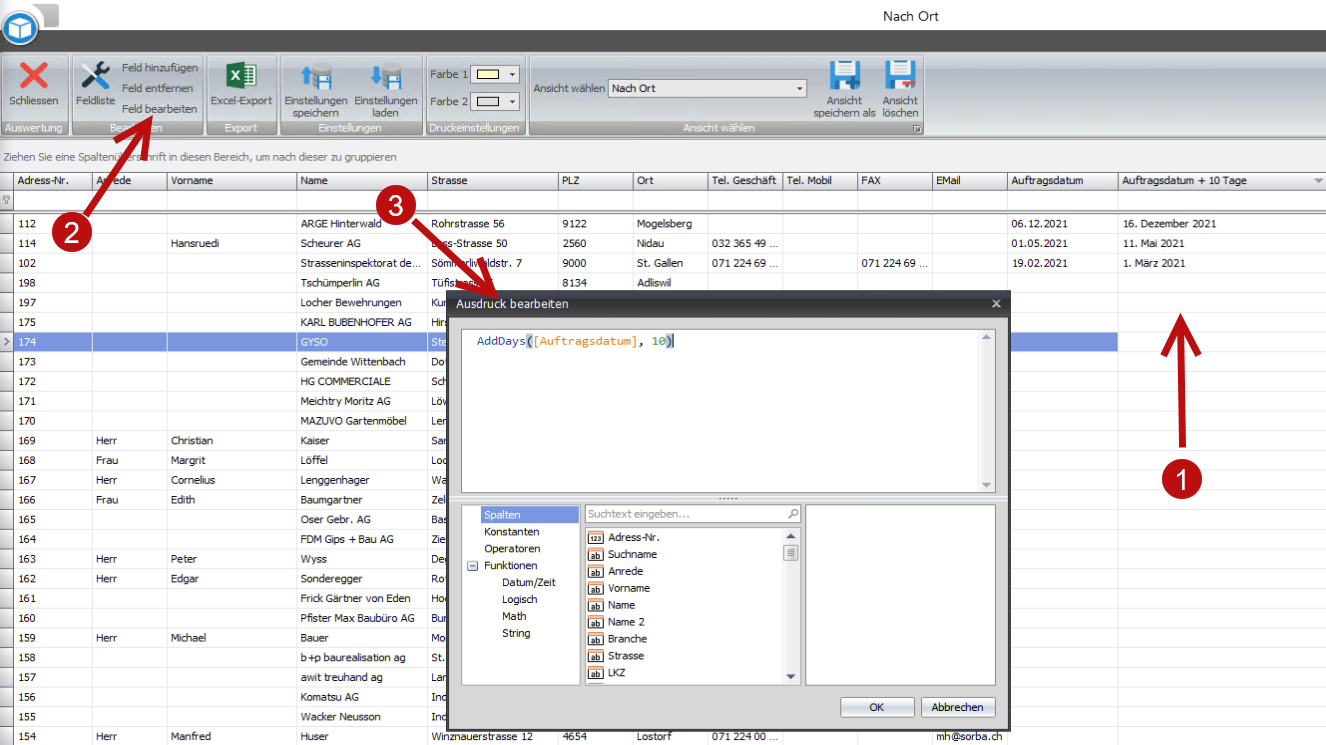Image resolution: width=1326 pixels, height=745 pixels.
Task: Click the Abbrechen button
Action: tap(958, 707)
